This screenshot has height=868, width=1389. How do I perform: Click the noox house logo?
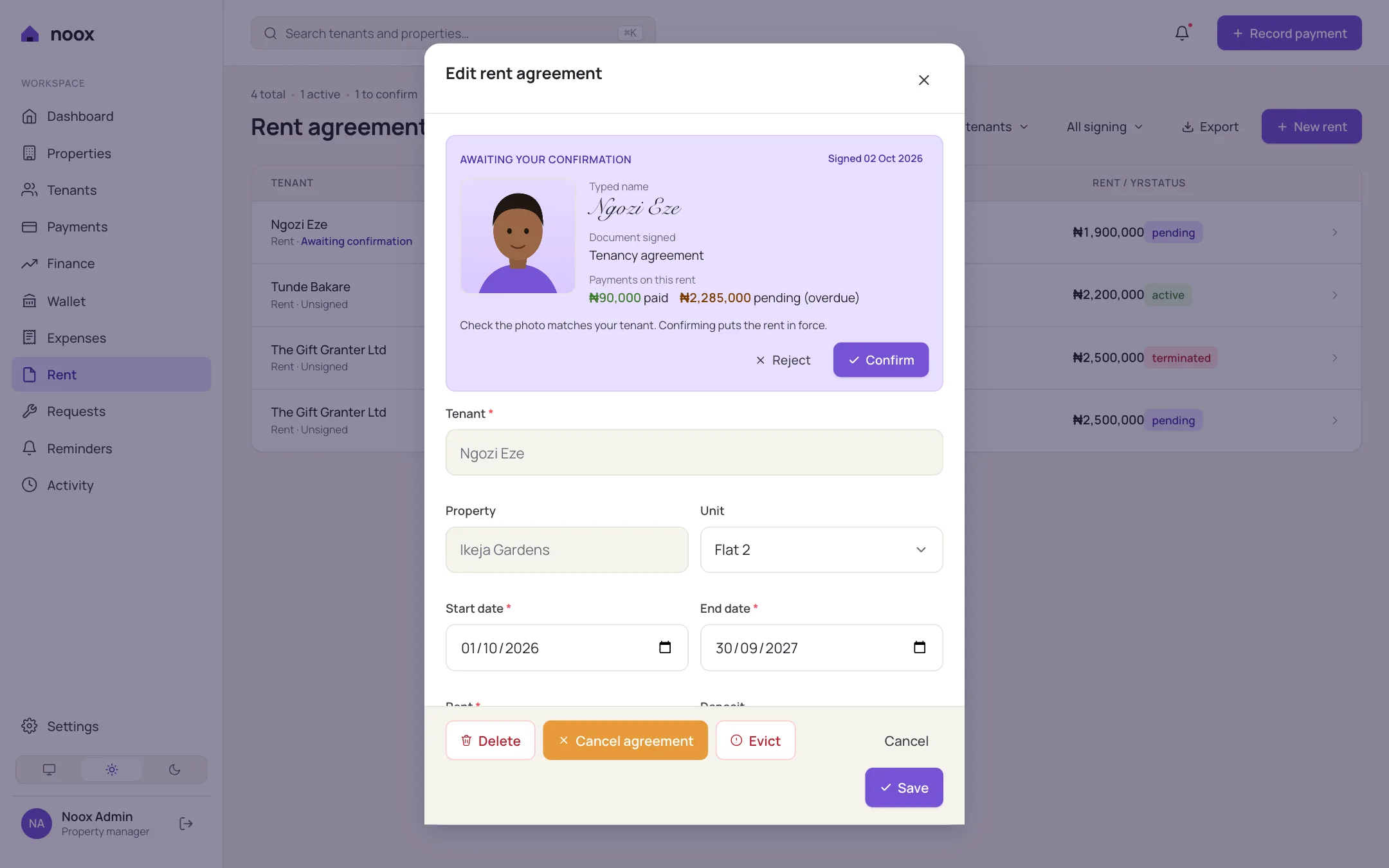pos(30,33)
